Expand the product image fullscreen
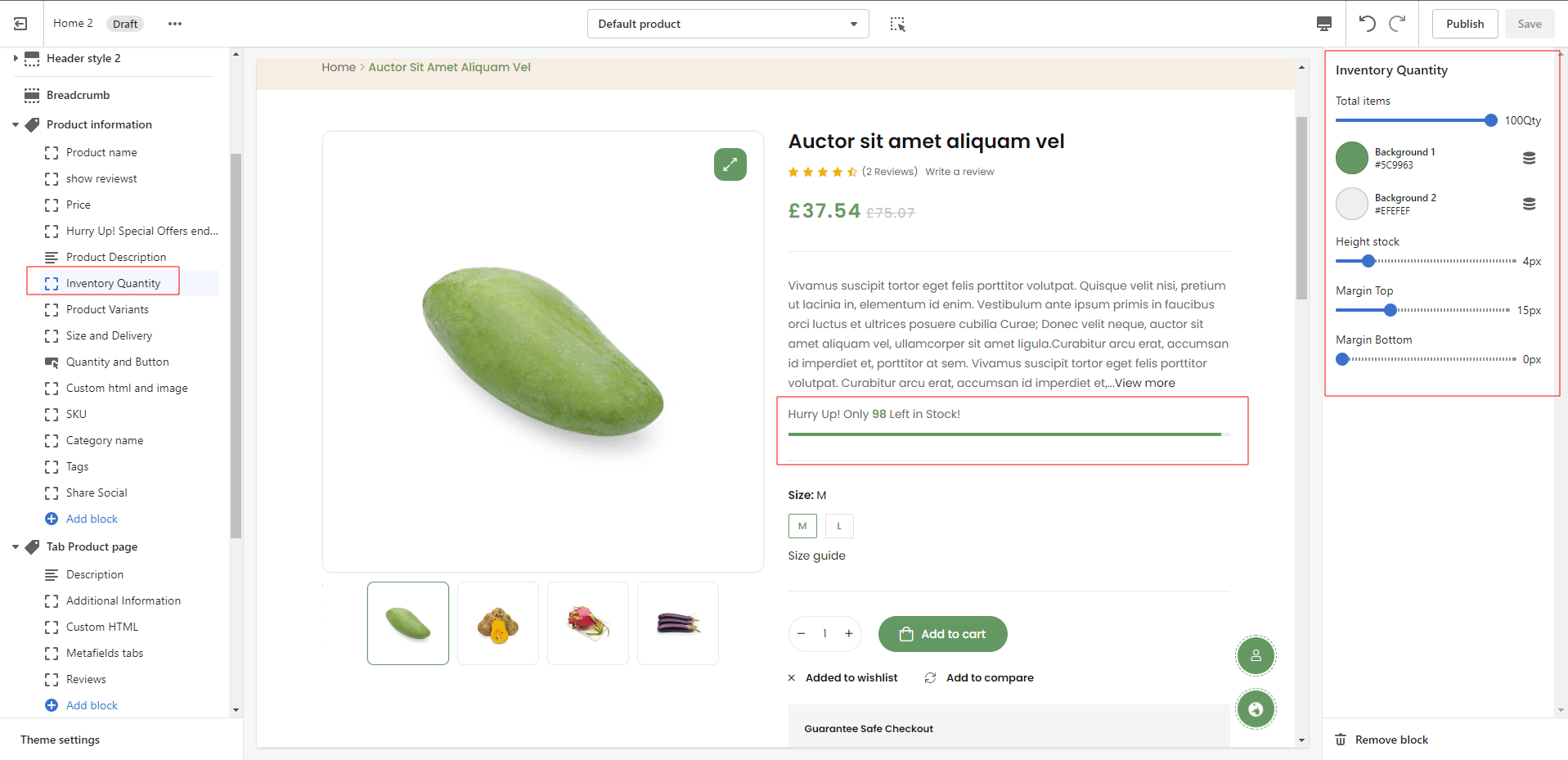Screen dimensions: 1568x760 coord(730,164)
